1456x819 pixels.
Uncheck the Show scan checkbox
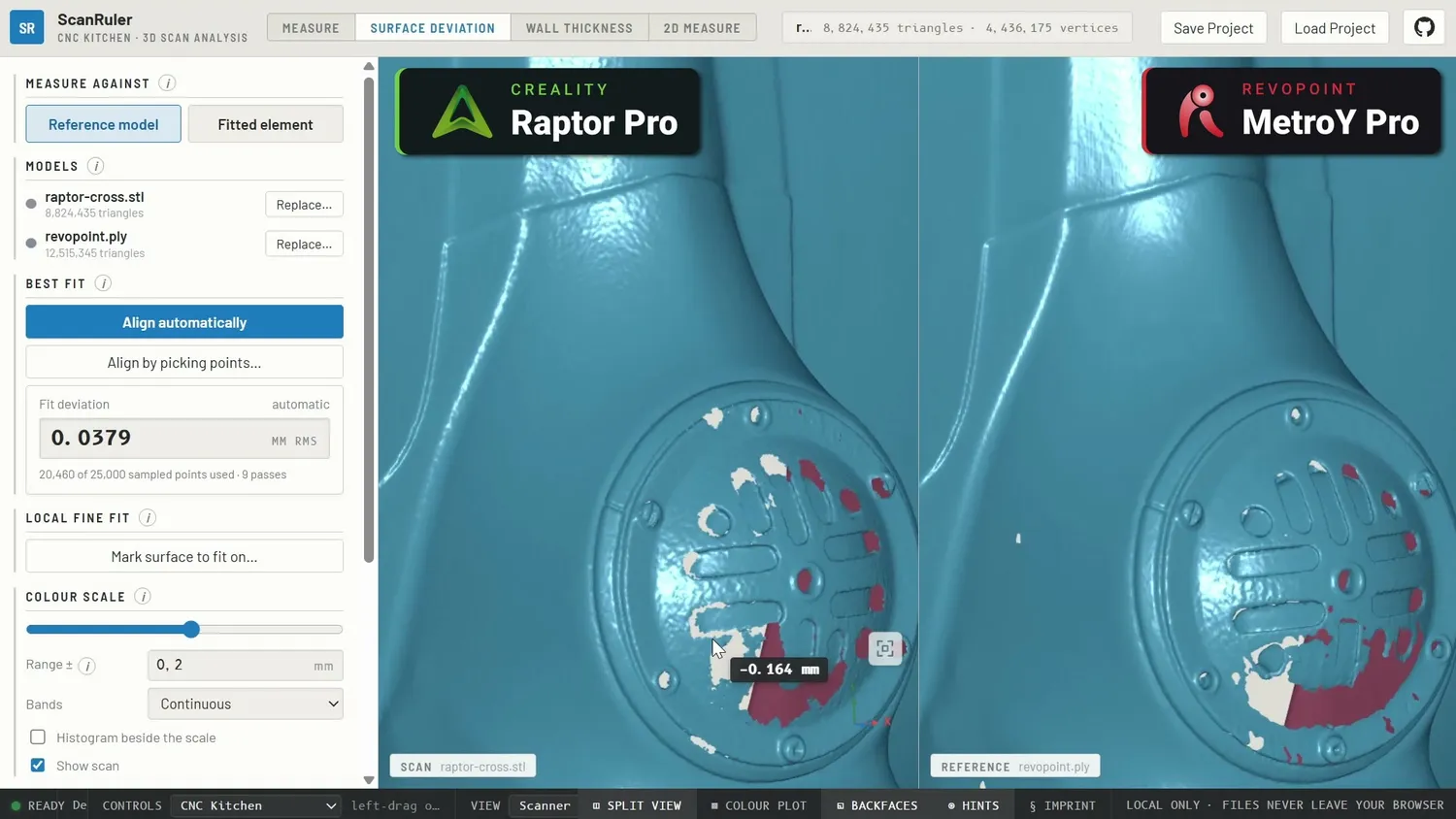38,766
